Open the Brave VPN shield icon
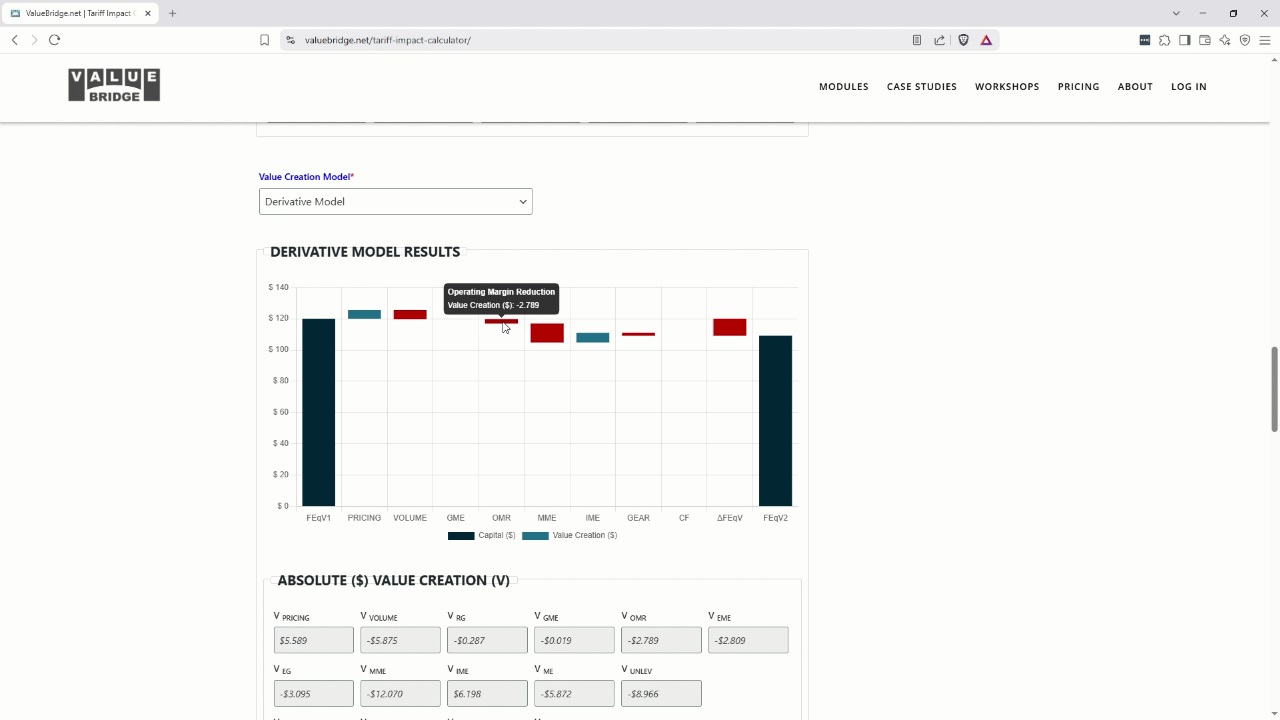Image resolution: width=1280 pixels, height=720 pixels. click(x=1245, y=40)
